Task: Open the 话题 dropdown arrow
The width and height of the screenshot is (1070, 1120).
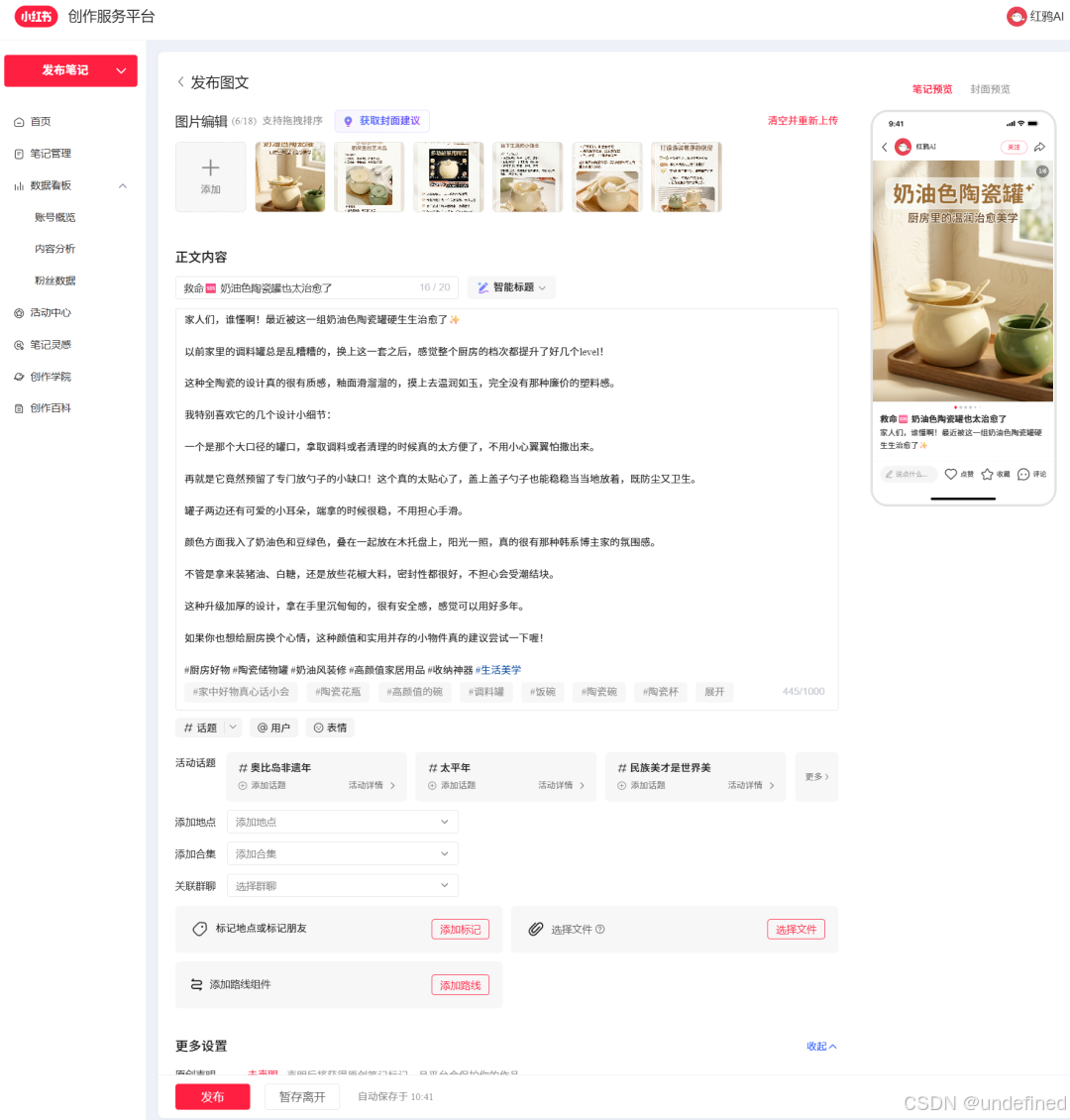Action: (x=234, y=728)
